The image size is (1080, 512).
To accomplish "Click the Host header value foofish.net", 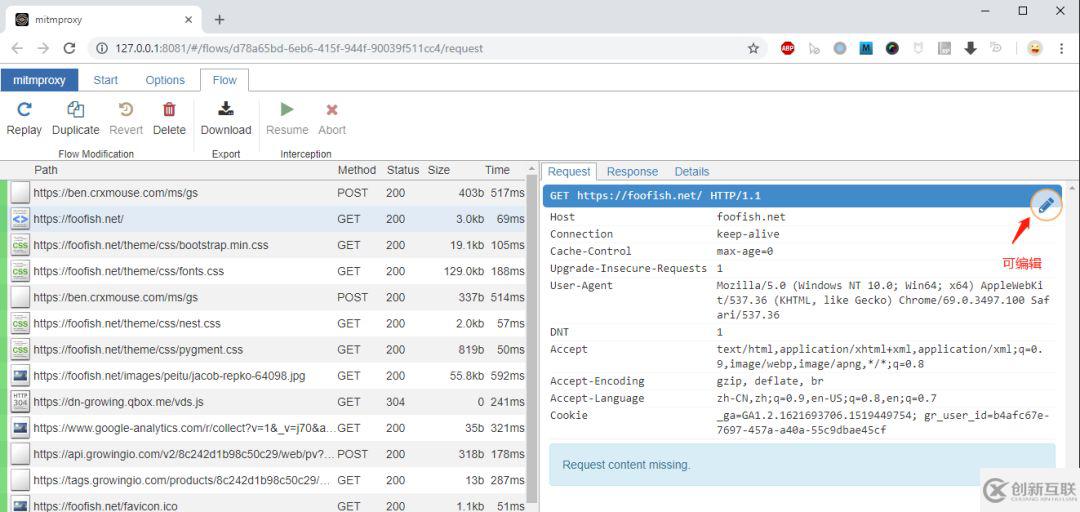I will tap(751, 217).
